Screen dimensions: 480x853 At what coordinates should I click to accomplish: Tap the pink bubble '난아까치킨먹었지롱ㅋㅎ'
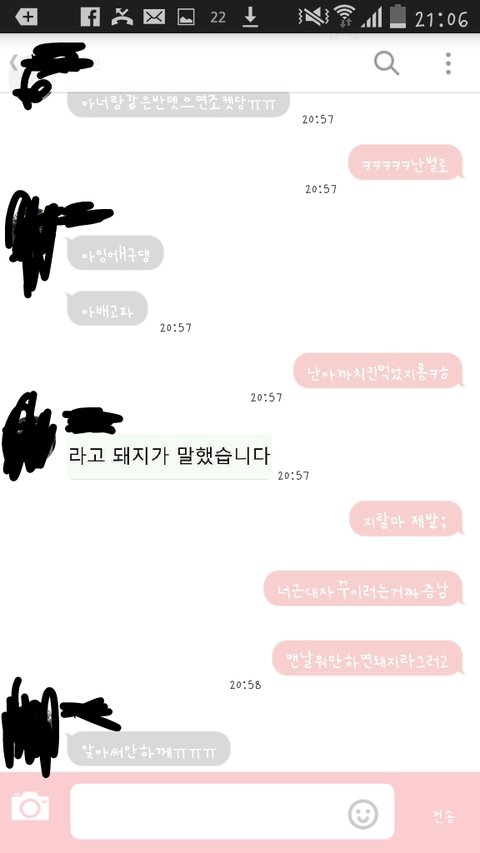click(x=378, y=370)
